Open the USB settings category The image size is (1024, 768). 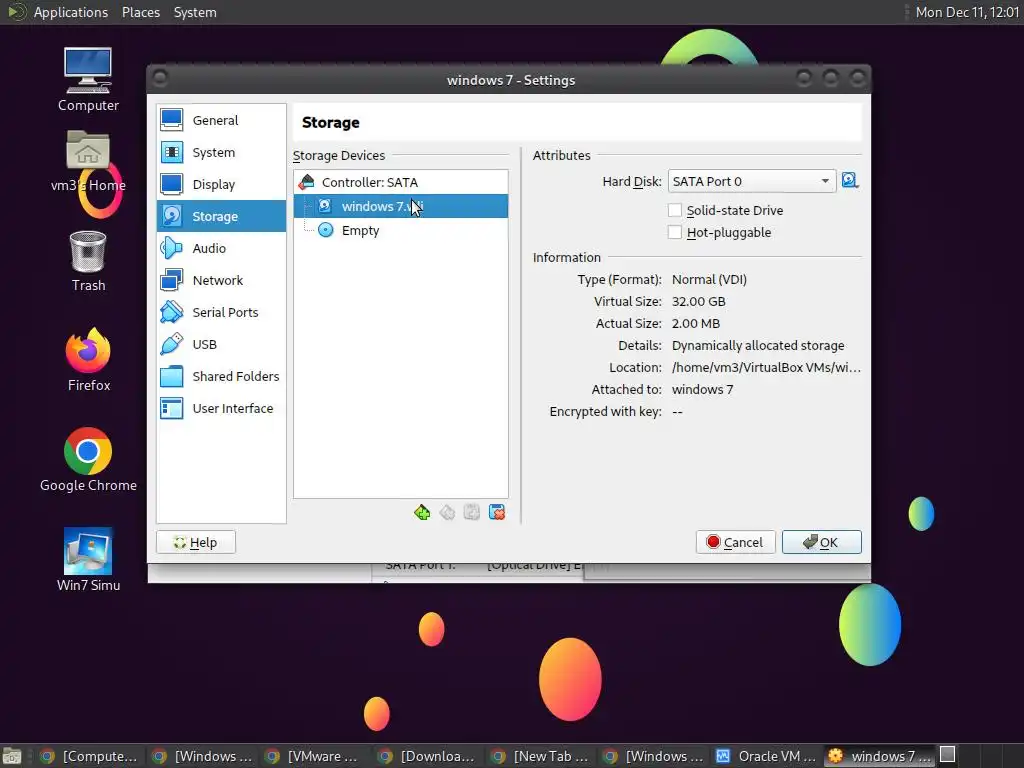click(x=221, y=344)
